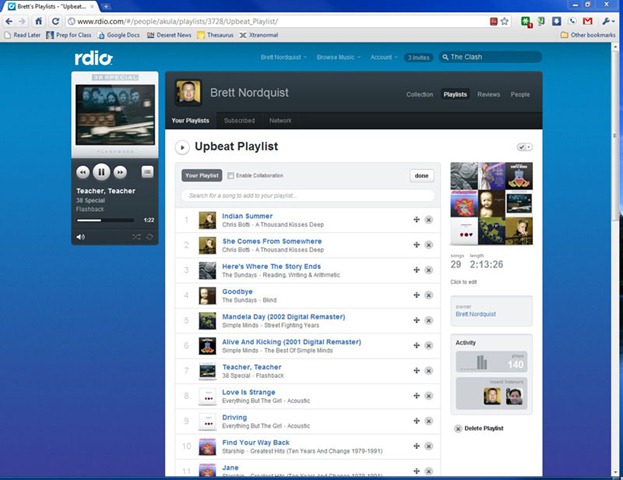Open the Reviews section
The height and width of the screenshot is (480, 623).
pyautogui.click(x=488, y=94)
